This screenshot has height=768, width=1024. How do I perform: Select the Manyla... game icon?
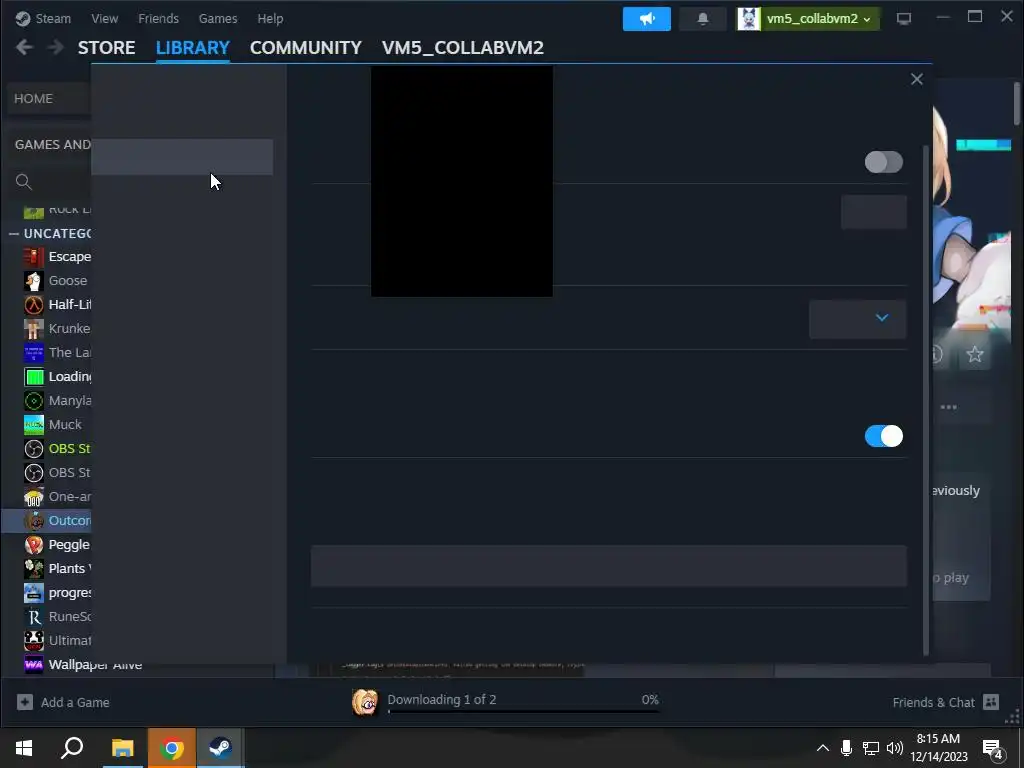pos(34,401)
